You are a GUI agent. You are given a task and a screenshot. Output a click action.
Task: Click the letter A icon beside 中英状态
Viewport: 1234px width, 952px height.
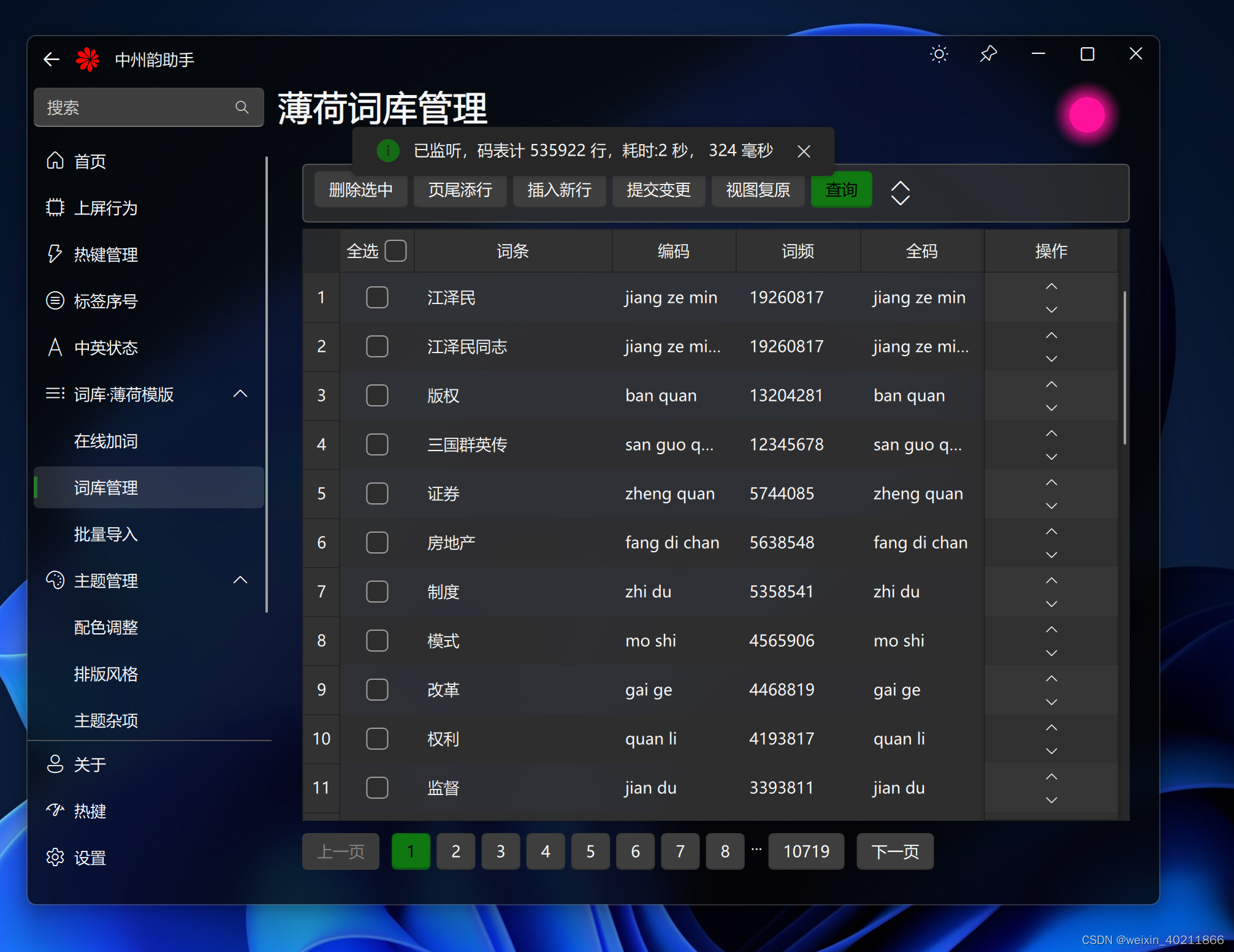55,347
